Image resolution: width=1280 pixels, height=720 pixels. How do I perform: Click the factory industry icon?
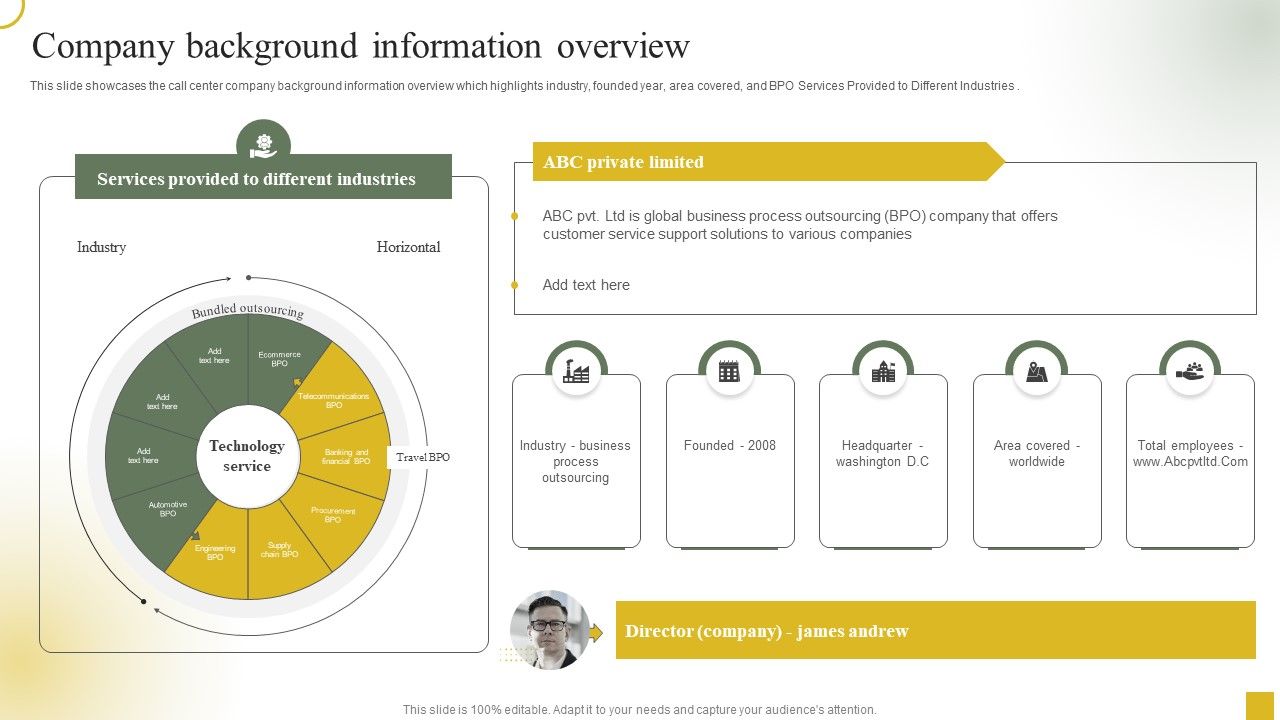(576, 372)
